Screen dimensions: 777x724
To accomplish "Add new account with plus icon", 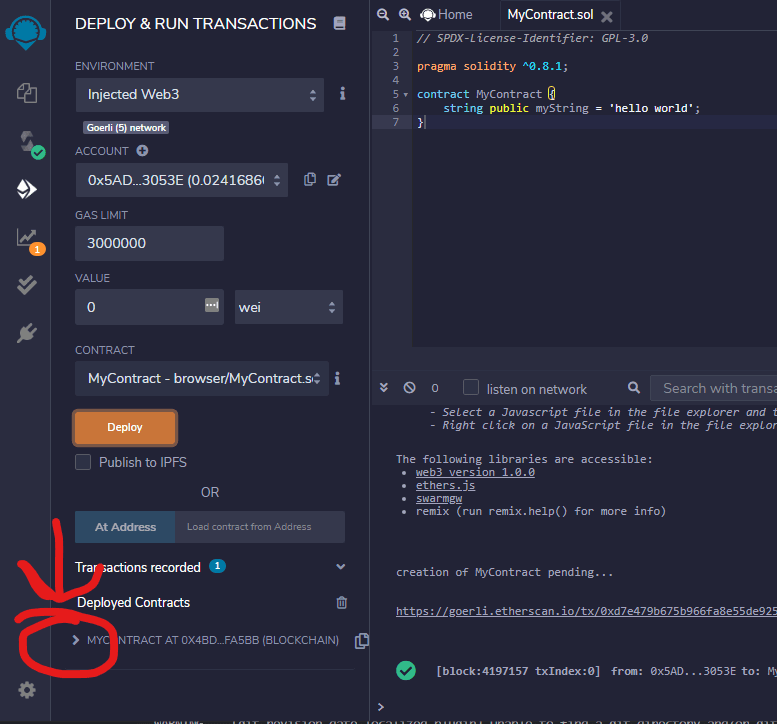I will [x=142, y=151].
